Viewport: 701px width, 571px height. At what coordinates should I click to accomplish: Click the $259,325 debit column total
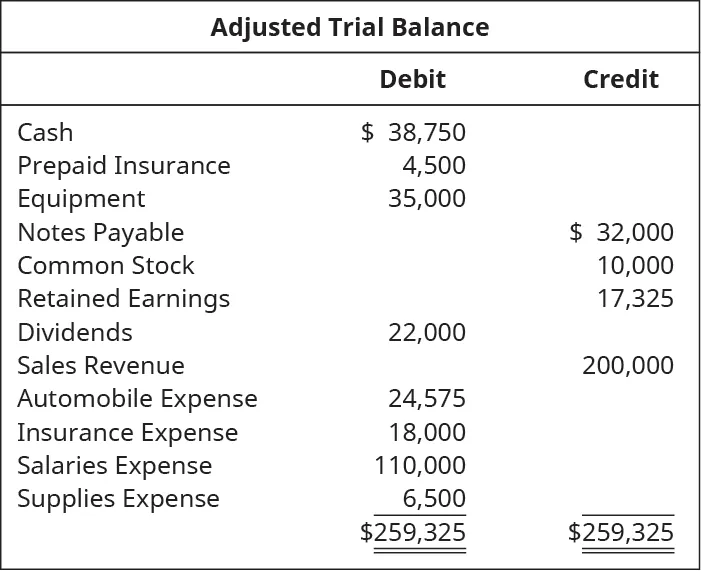point(413,533)
